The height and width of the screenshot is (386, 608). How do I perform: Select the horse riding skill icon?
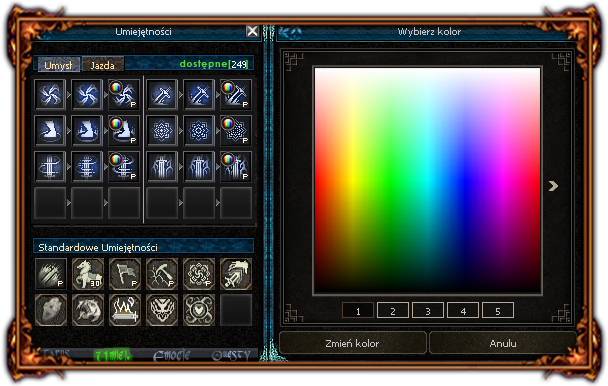point(88,274)
